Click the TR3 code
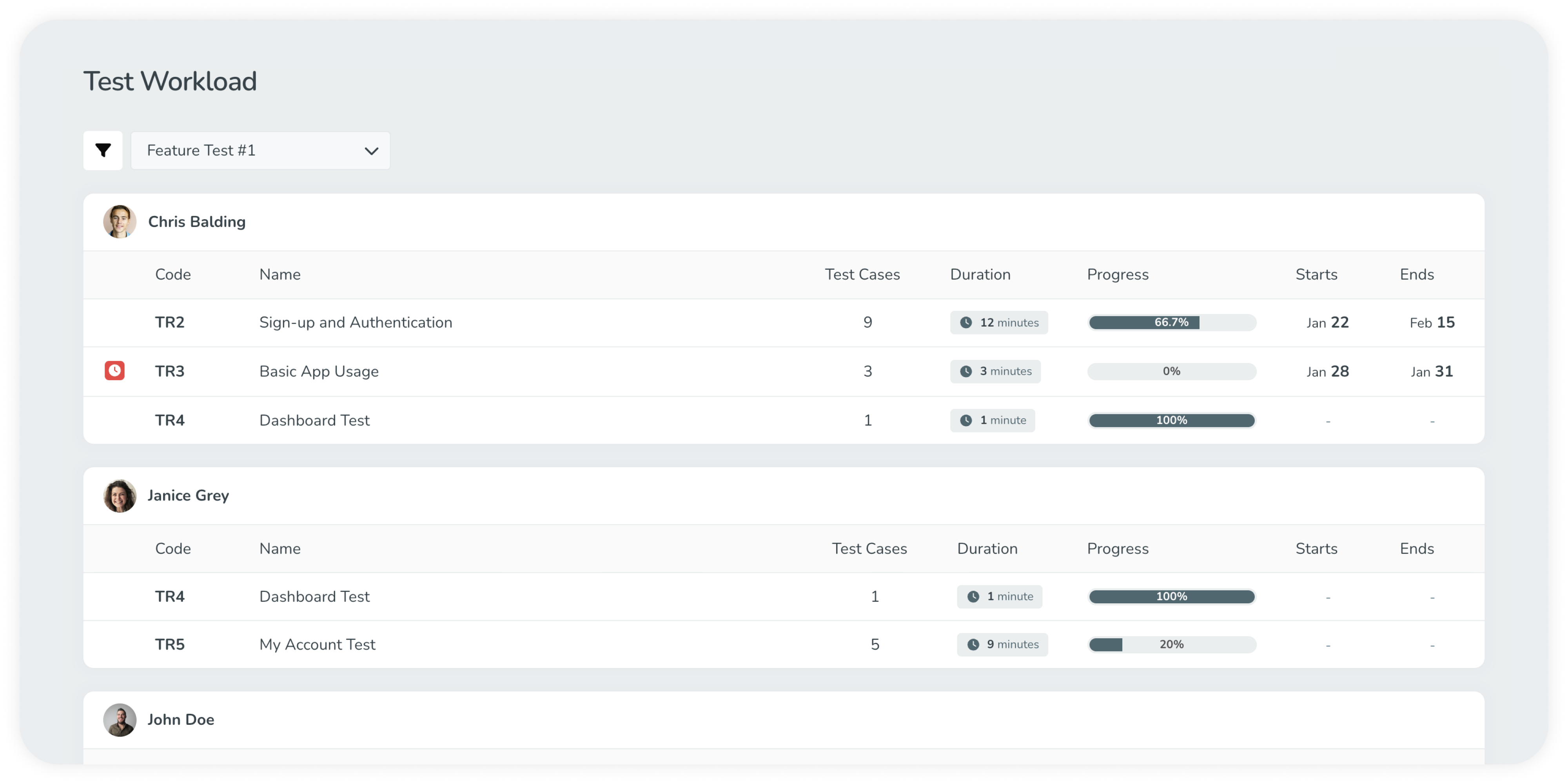Viewport: 1568px width, 784px height. click(x=170, y=371)
